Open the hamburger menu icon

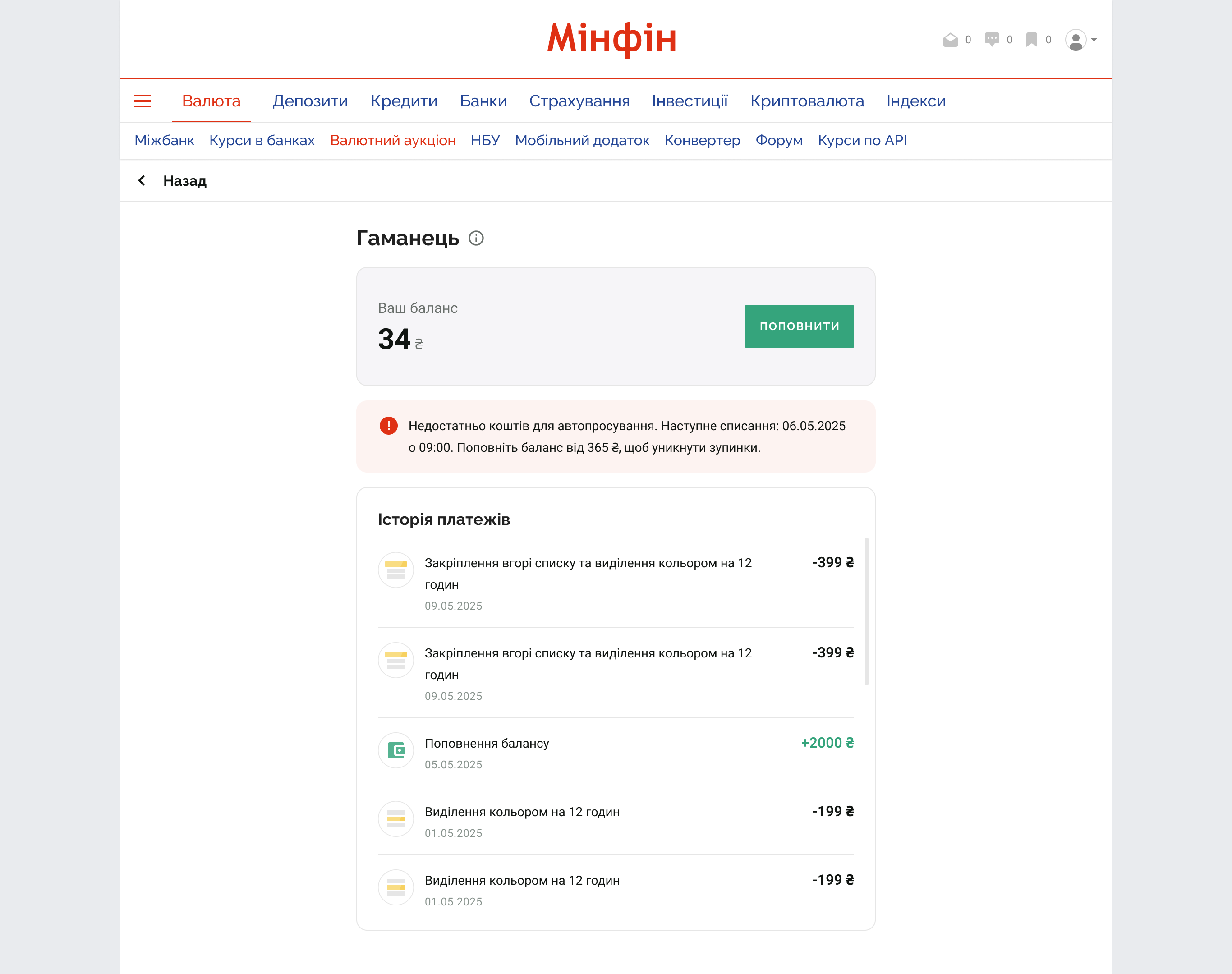coord(142,101)
